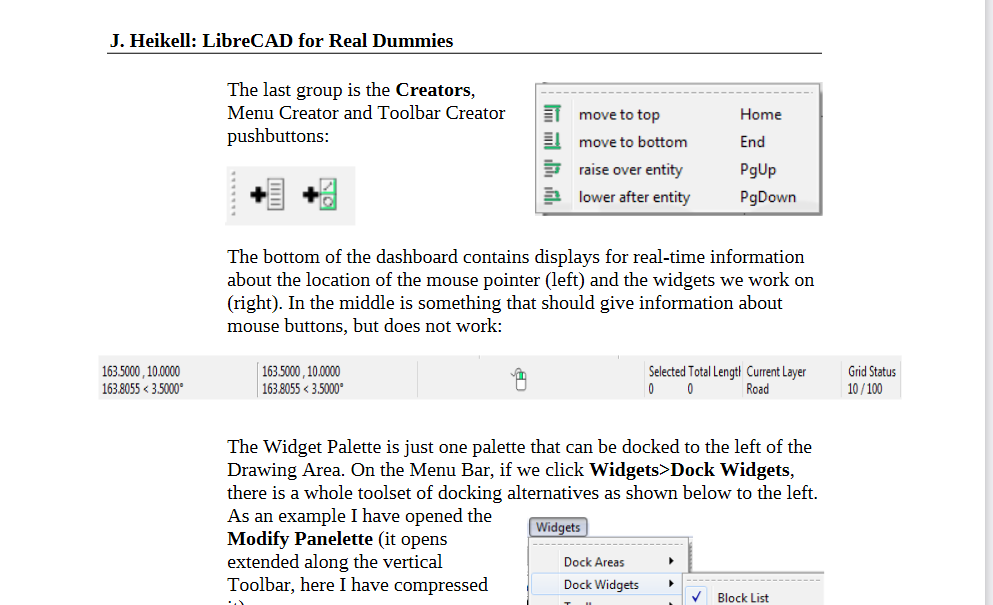Click the 'move to bottom' ordering icon

point(551,141)
